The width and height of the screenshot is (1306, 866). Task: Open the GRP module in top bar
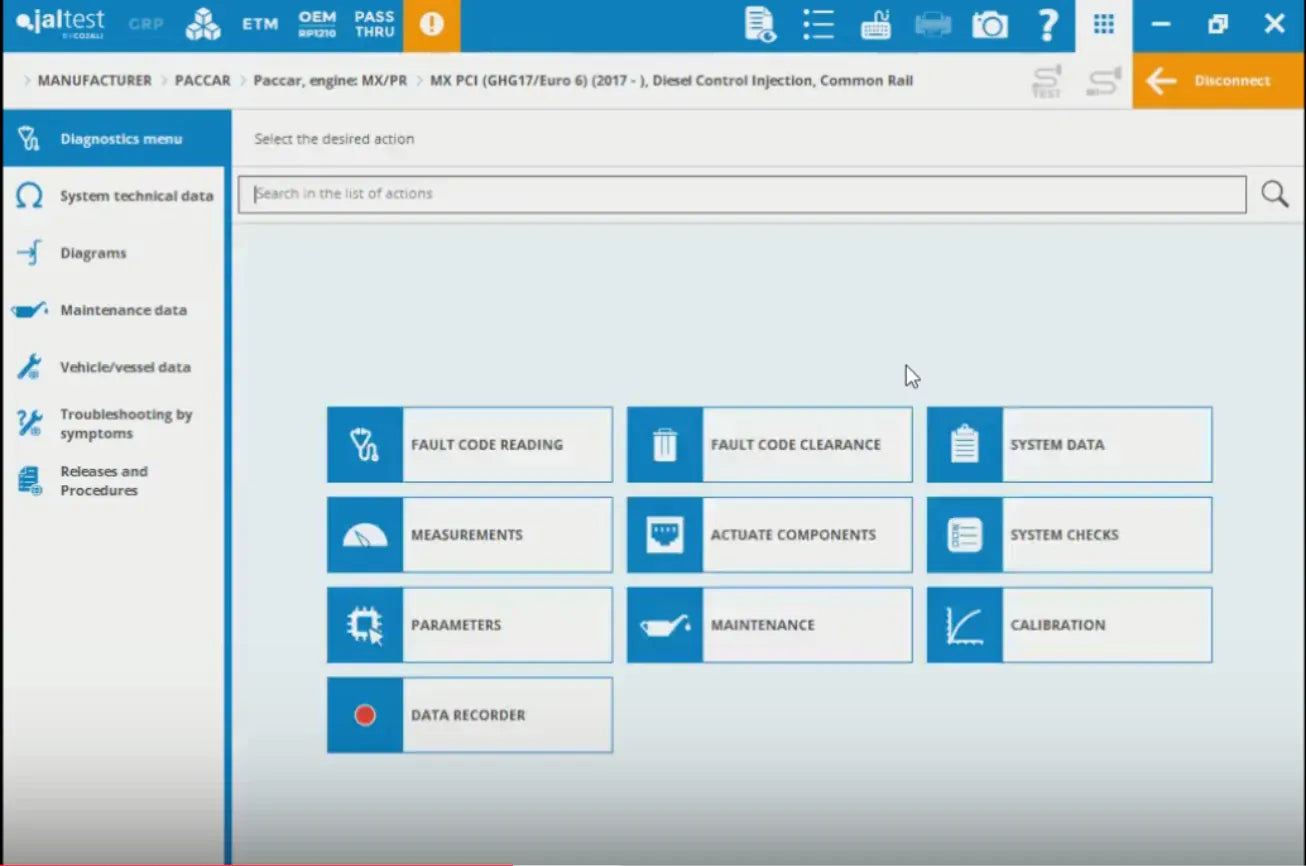[146, 24]
